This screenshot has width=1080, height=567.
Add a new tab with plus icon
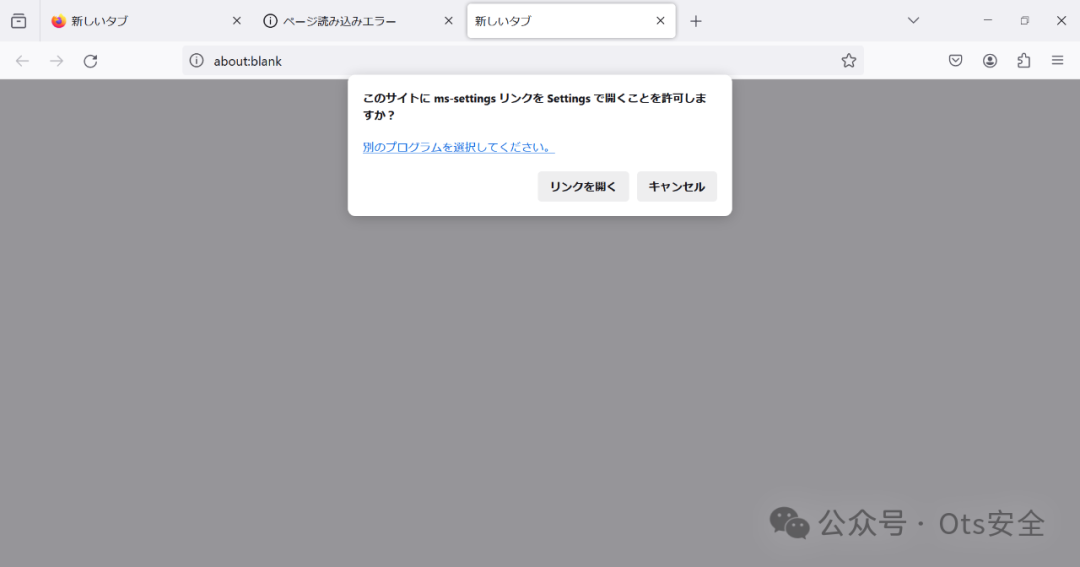[x=696, y=21]
